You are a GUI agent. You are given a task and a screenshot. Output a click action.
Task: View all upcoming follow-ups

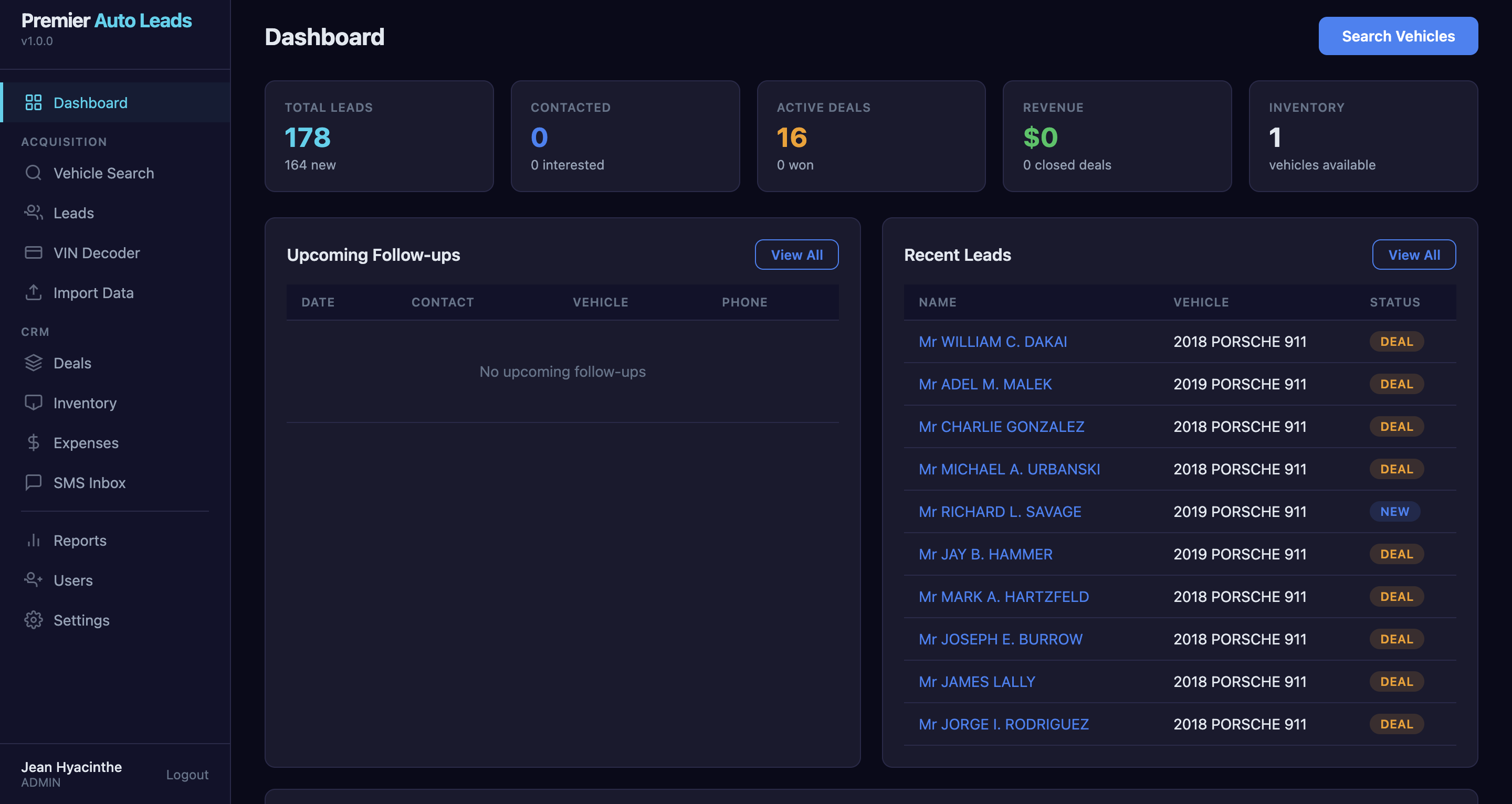pos(796,255)
